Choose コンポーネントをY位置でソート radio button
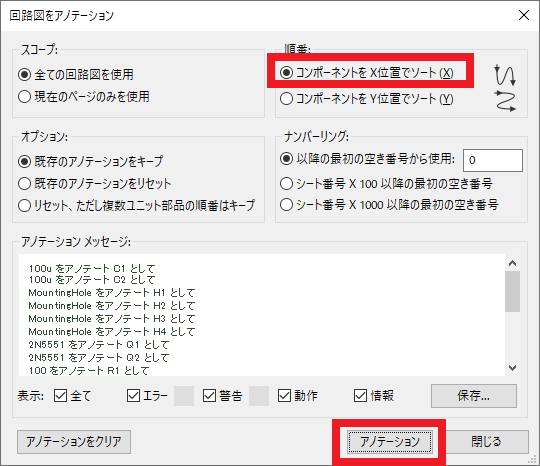This screenshot has height=466, width=540. (x=367, y=99)
